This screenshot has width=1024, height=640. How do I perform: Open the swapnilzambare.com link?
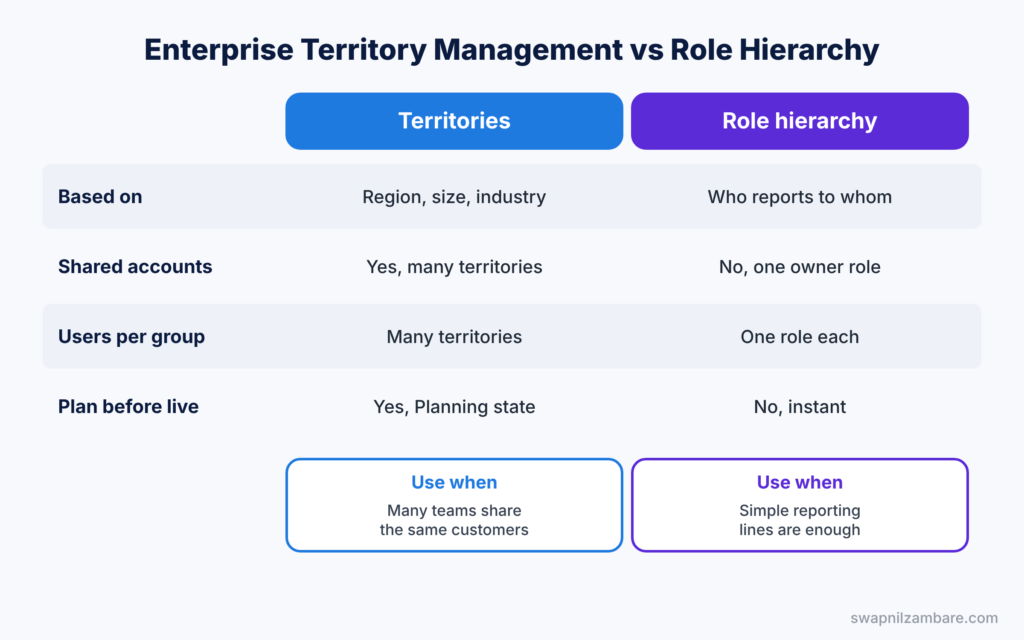(924, 618)
